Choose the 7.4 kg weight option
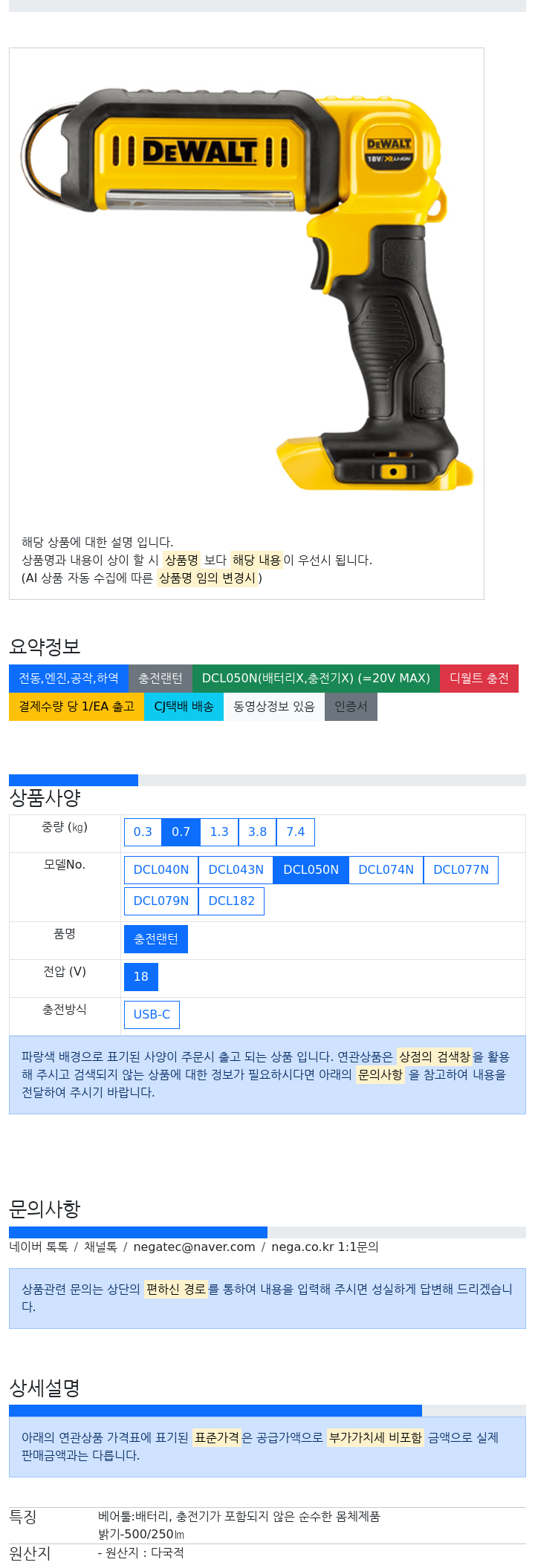This screenshot has width=535, height=1568. click(x=296, y=832)
